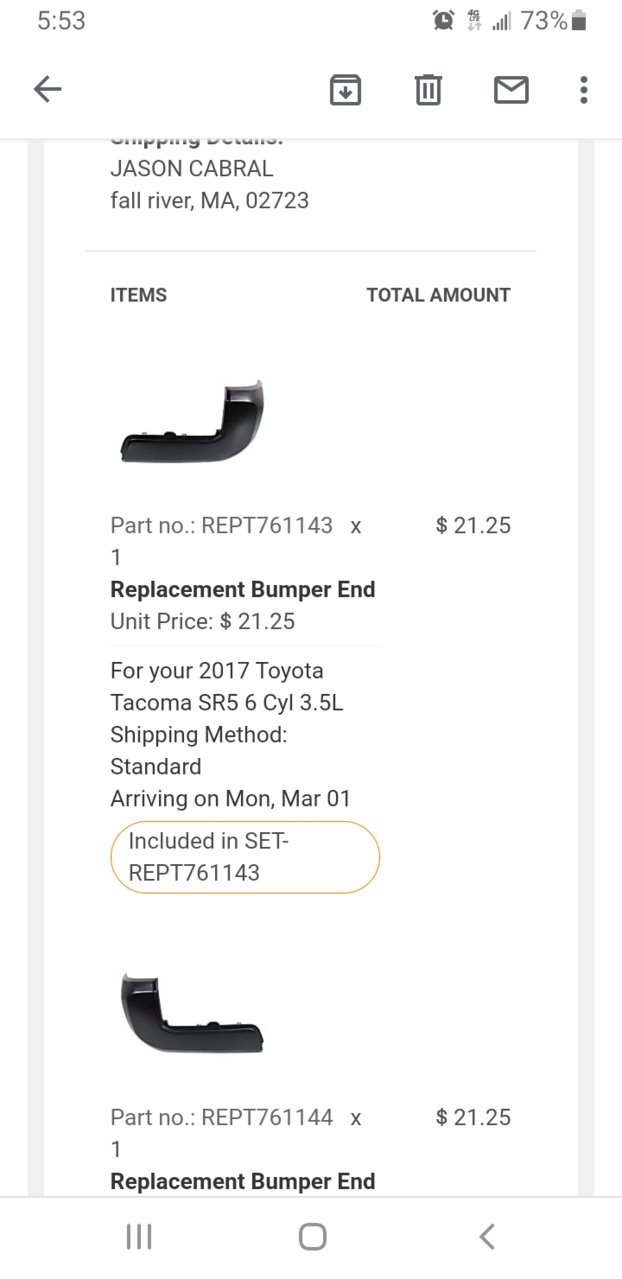This screenshot has height=1279, width=622.
Task: Tap the clock showing 5:53
Action: (x=61, y=20)
